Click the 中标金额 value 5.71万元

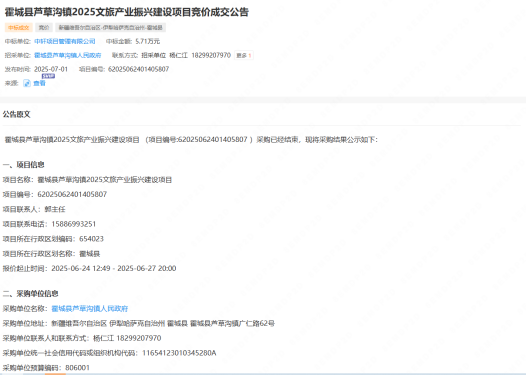(x=148, y=41)
